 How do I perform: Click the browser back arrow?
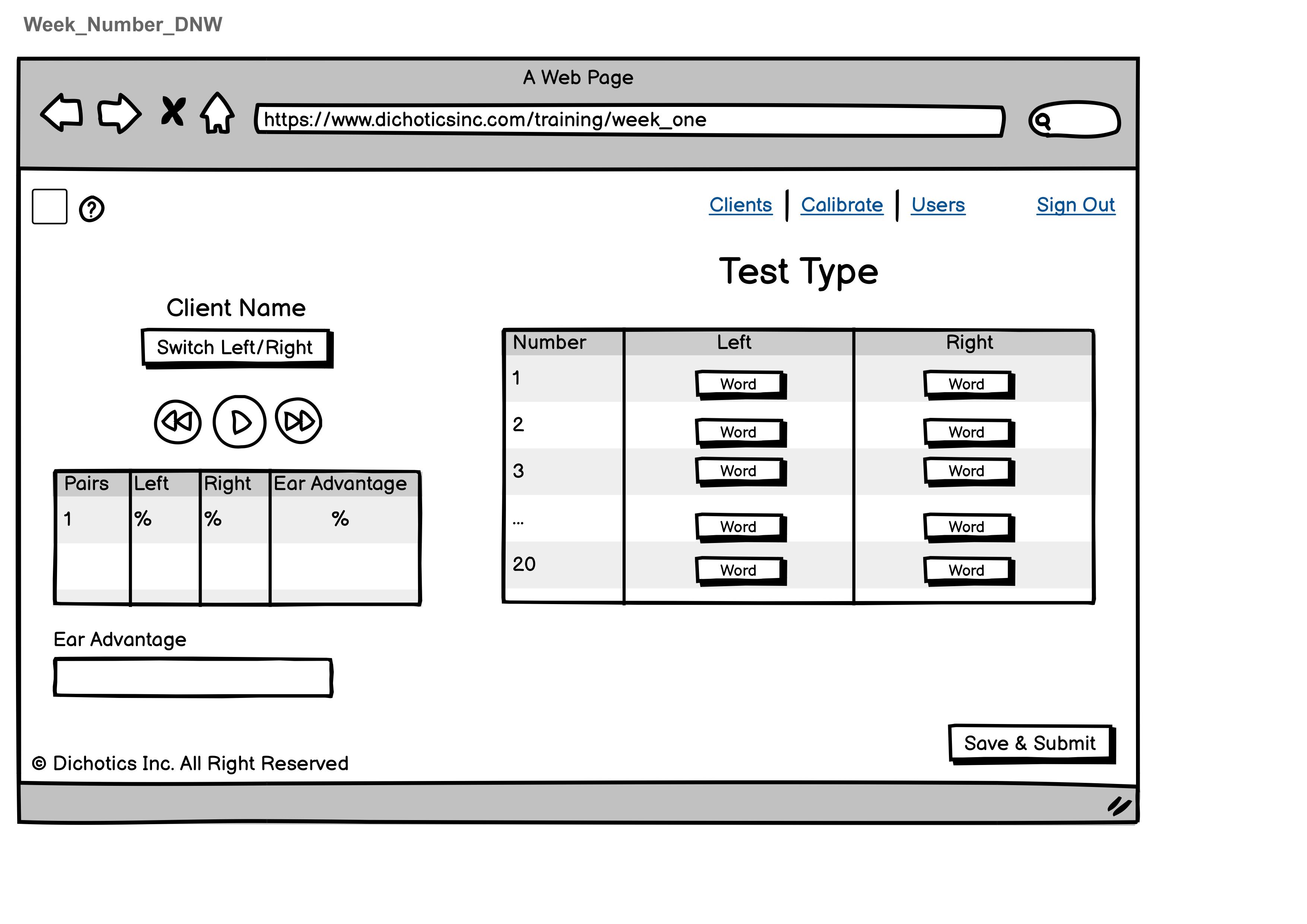pyautogui.click(x=61, y=112)
